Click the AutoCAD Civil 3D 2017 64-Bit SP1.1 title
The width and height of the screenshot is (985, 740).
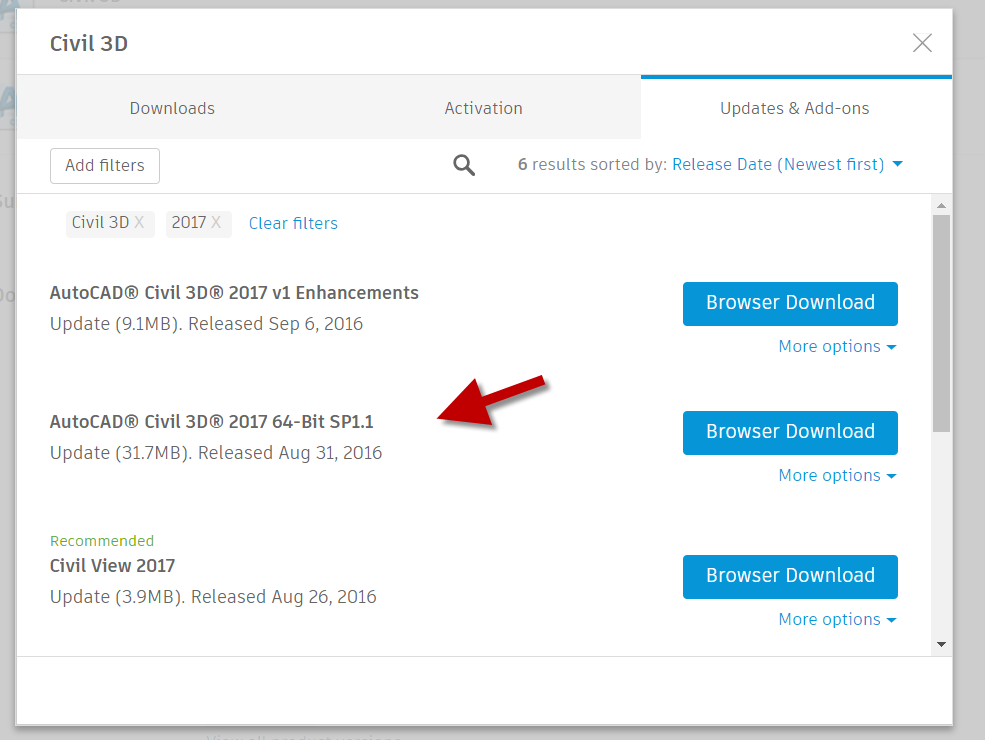pos(212,422)
